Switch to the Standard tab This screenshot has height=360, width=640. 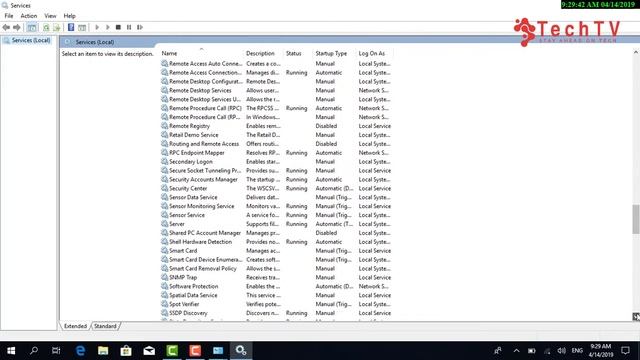tap(105, 326)
